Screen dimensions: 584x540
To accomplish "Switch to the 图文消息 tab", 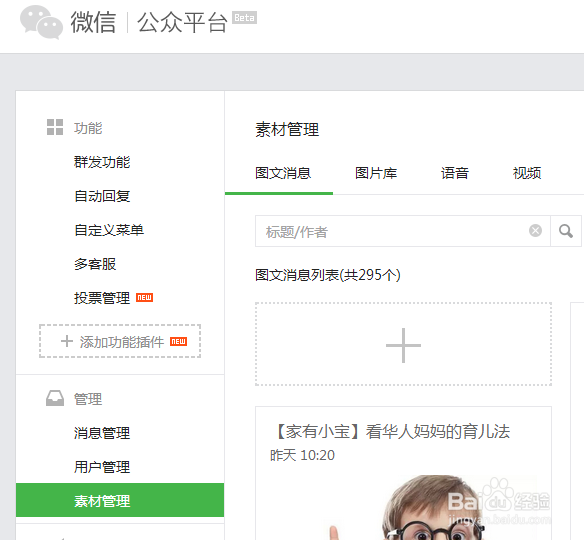I will click(283, 173).
